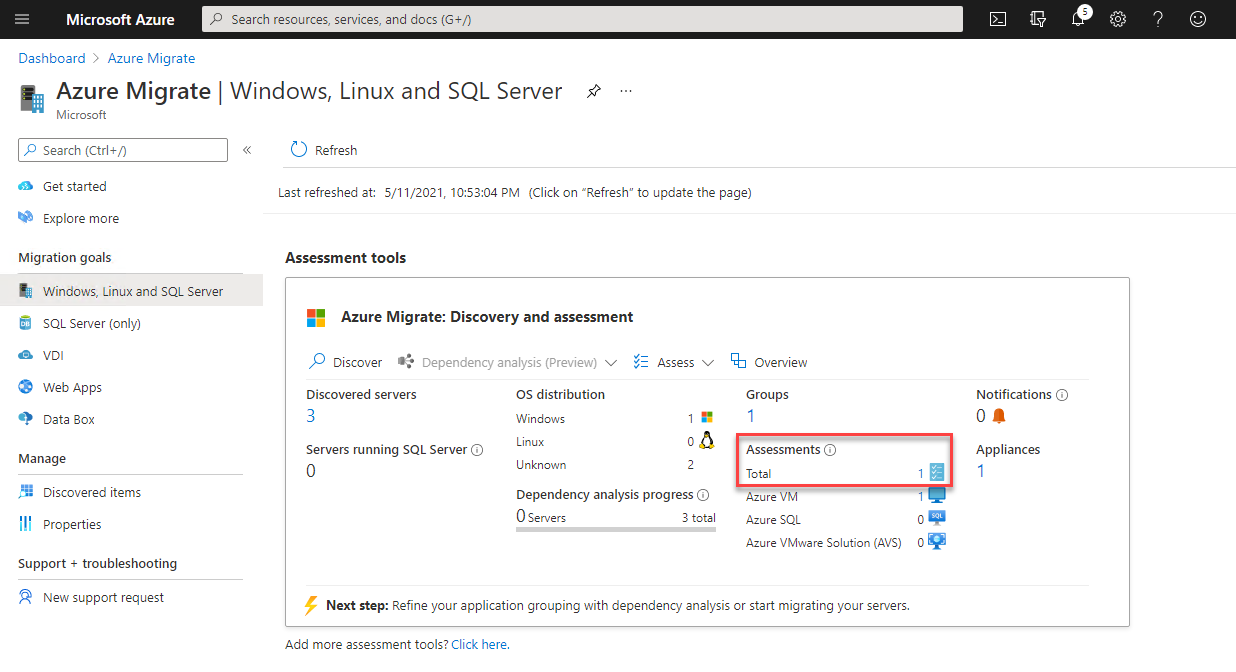Open the Cloud Shell icon
The image size is (1236, 672).
click(x=997, y=19)
